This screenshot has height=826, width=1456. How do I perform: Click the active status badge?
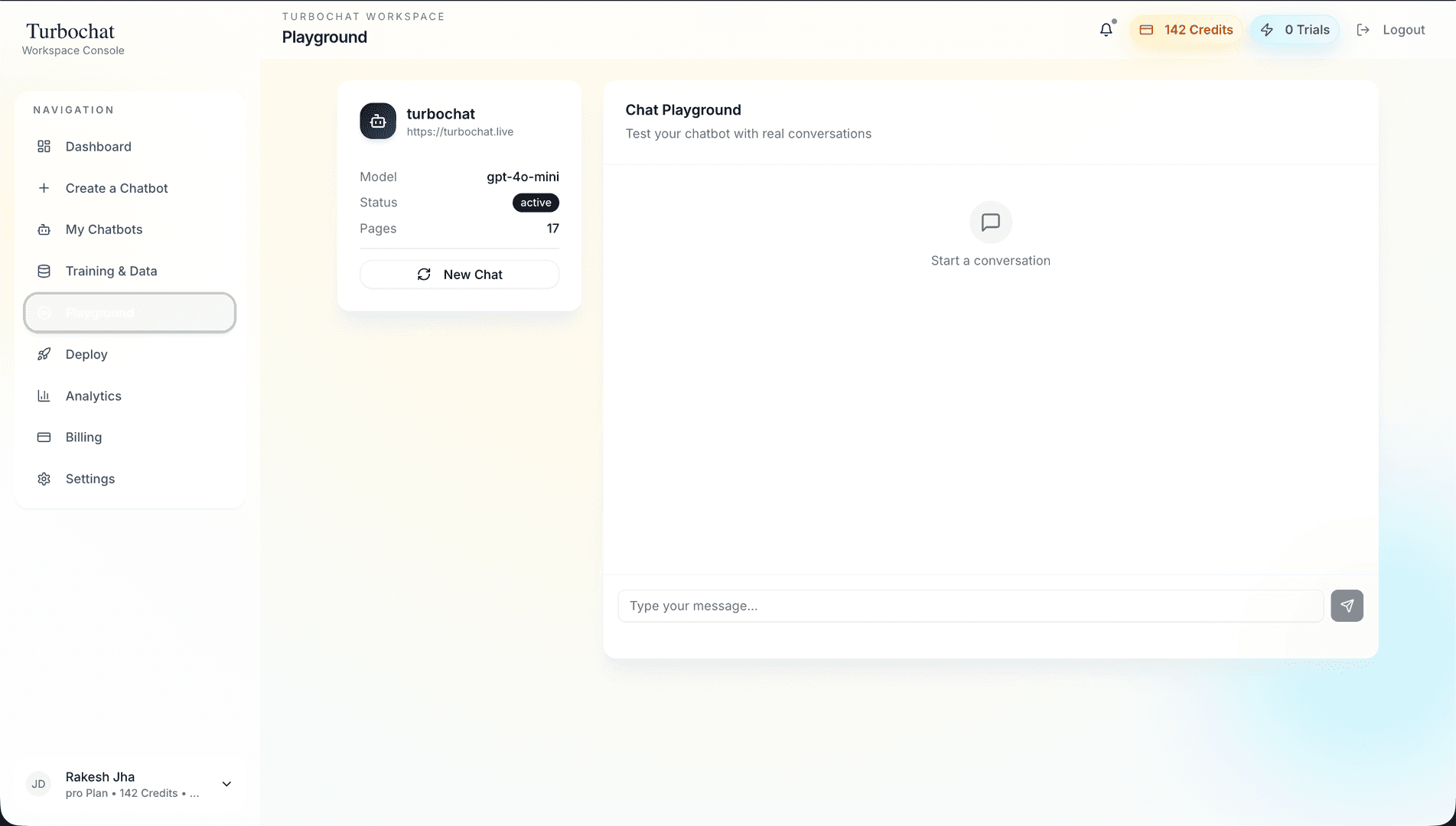536,203
